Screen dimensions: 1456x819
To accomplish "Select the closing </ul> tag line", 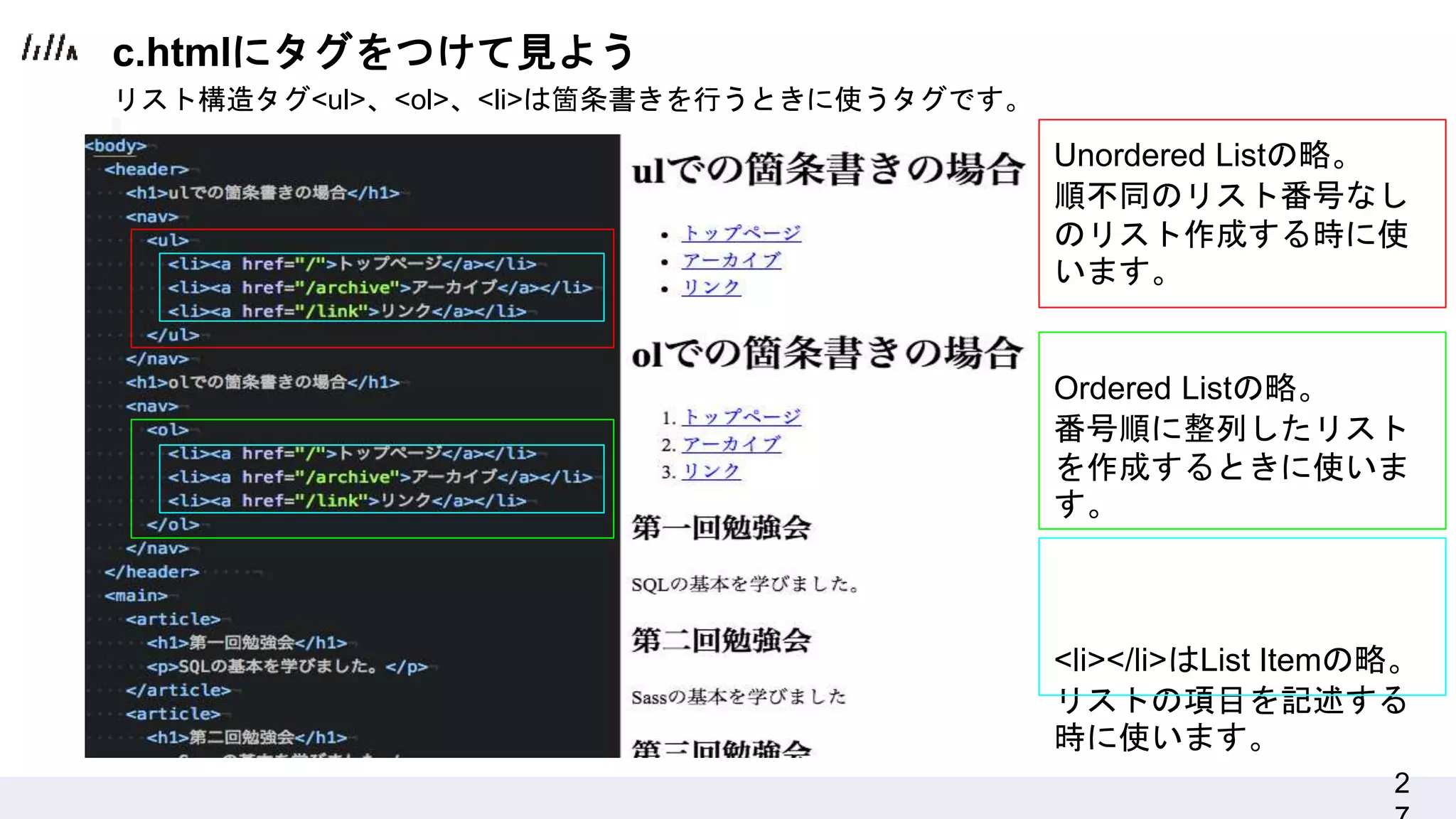I will 173,335.
